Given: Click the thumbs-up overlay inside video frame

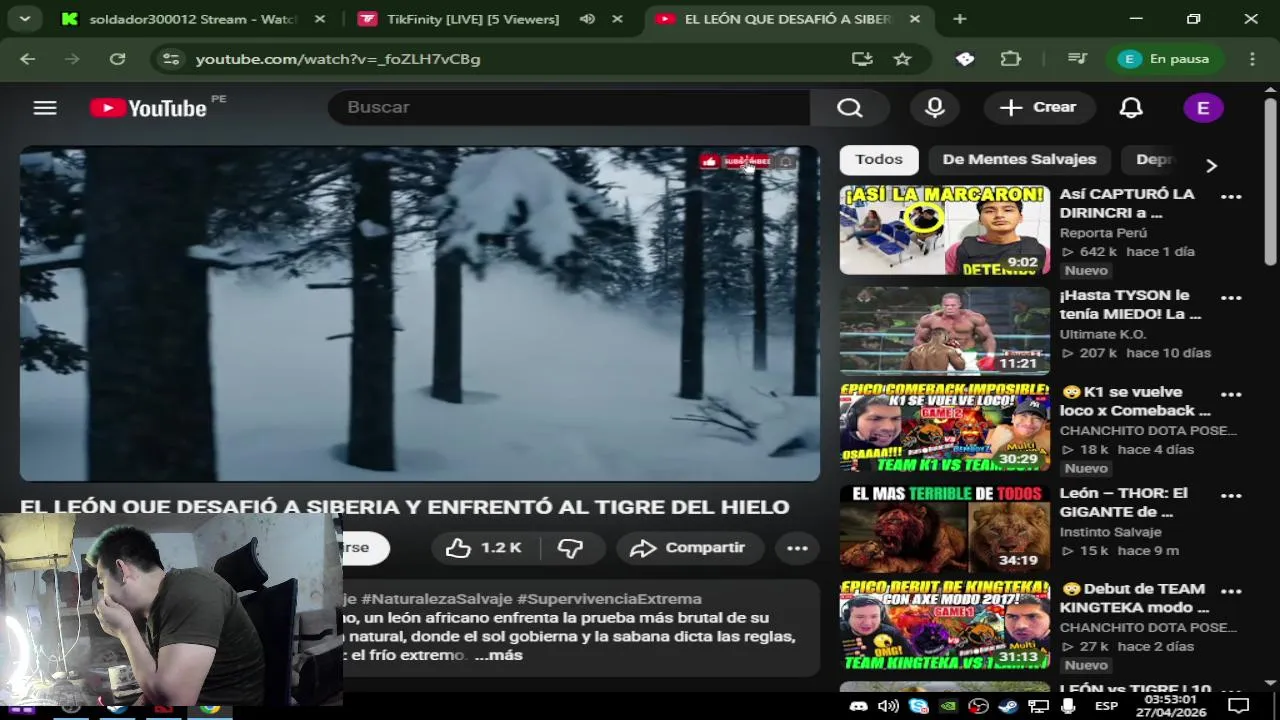Looking at the screenshot, I should click(x=709, y=161).
